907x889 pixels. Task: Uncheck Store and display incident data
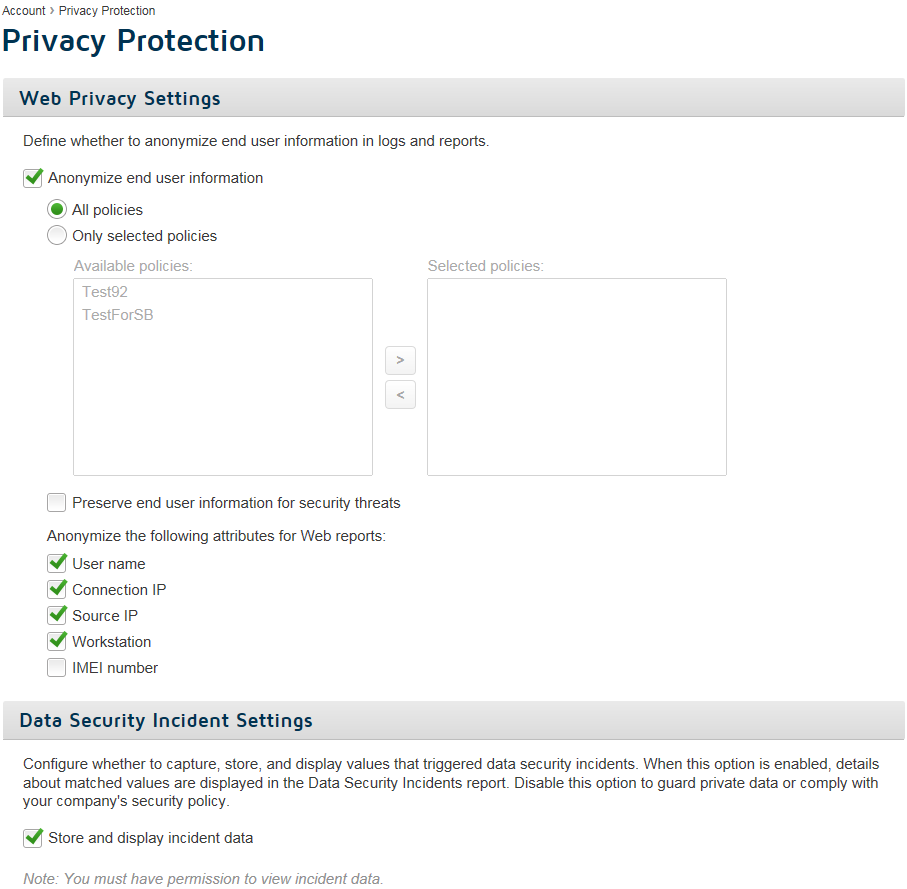tap(33, 838)
